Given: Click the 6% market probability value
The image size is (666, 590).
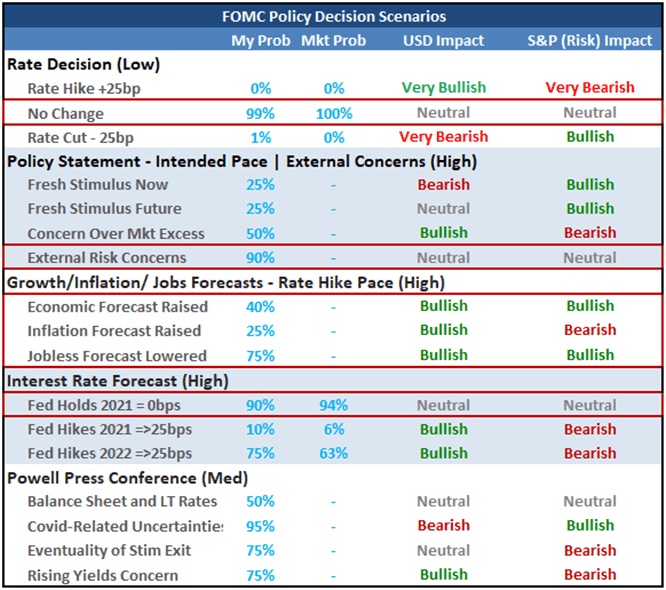Looking at the screenshot, I should coord(334,429).
